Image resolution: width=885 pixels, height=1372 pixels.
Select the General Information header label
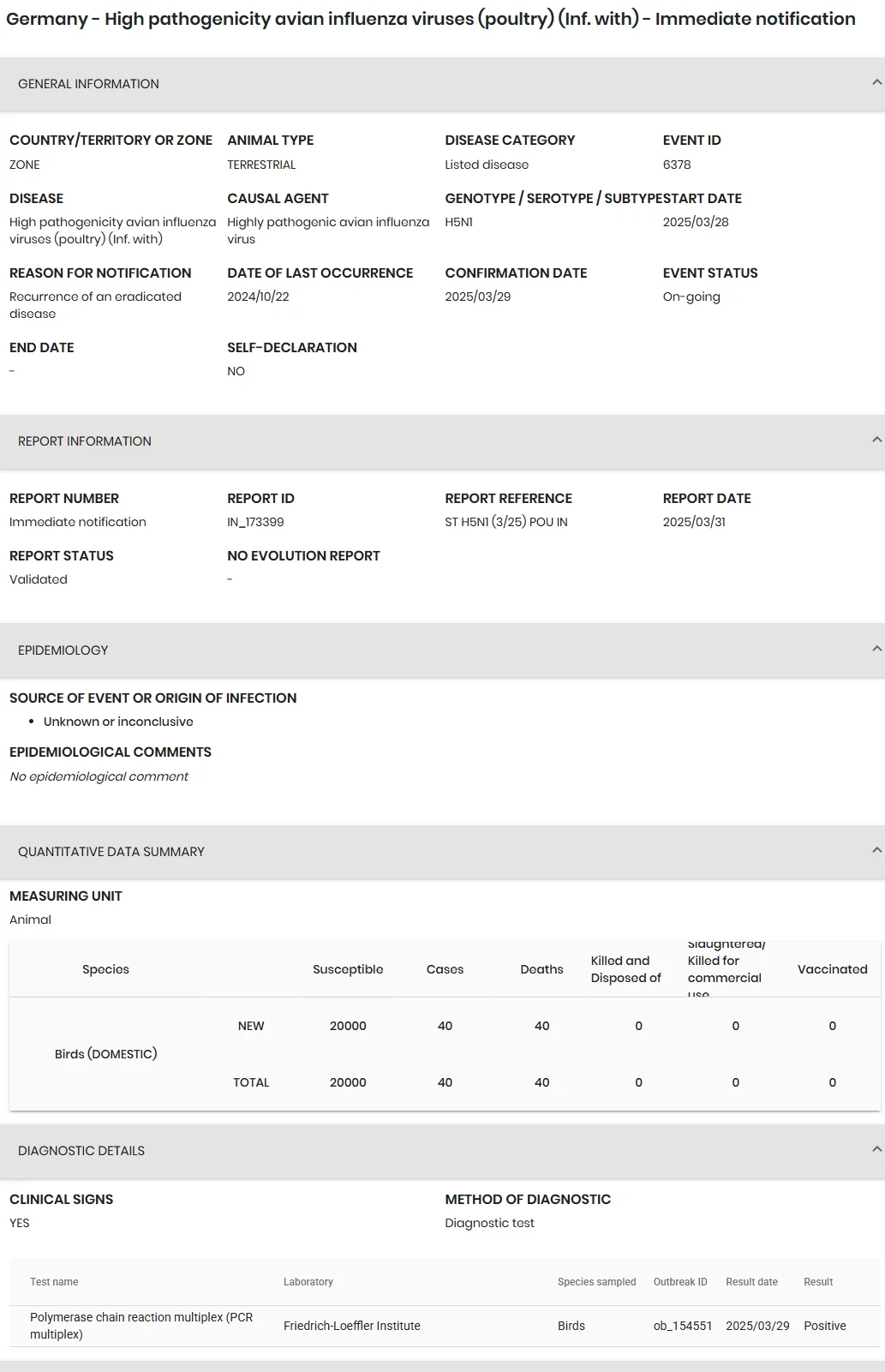coord(88,84)
